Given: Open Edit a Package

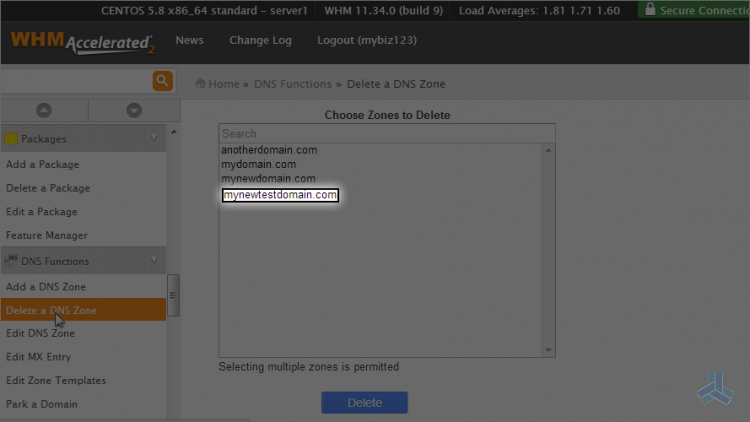Looking at the screenshot, I should point(42,211).
